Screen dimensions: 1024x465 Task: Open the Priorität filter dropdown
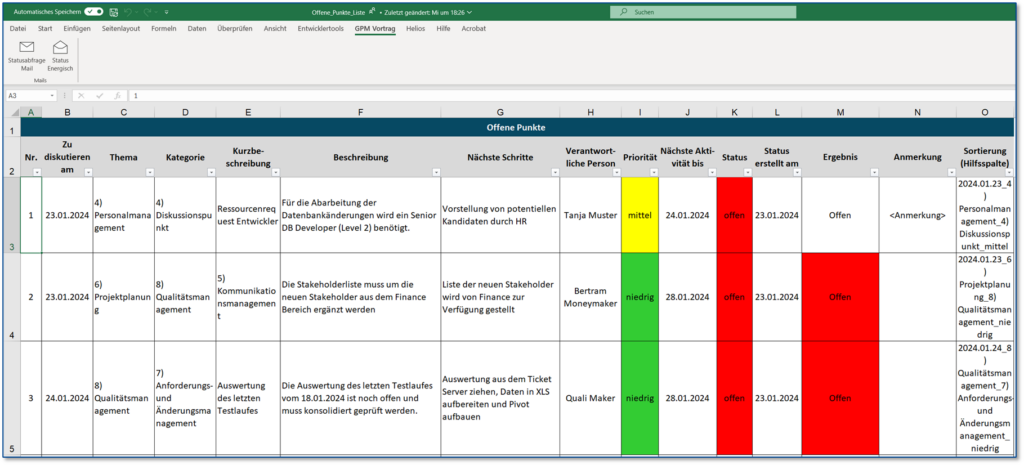[x=654, y=172]
